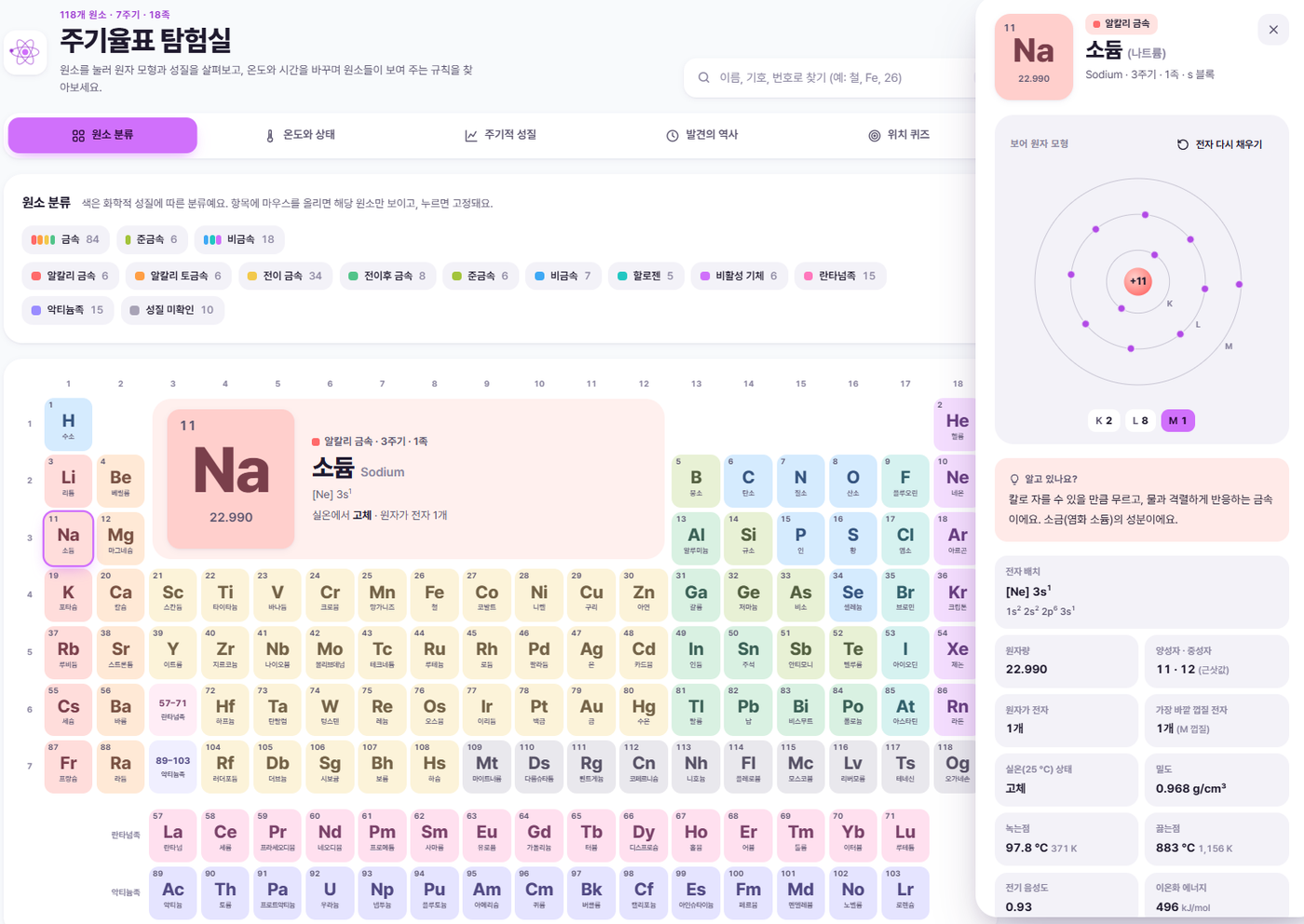Toggle the 전이 금속 34 legend chip
Image resolution: width=1304 pixels, height=924 pixels.
click(285, 276)
